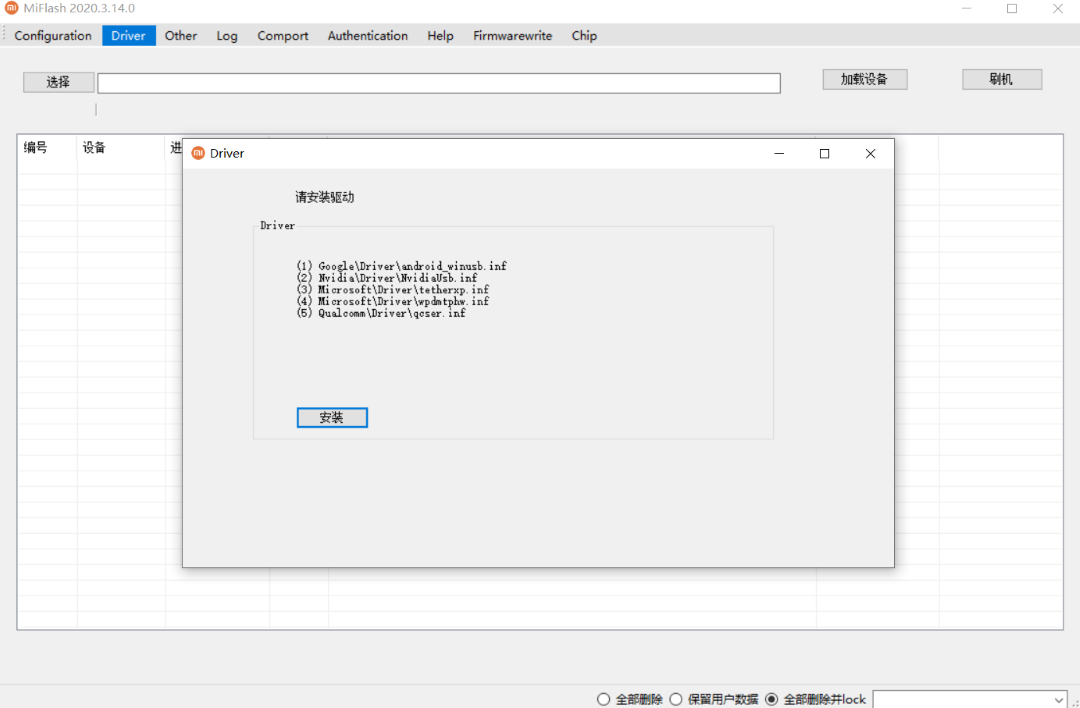
Task: Click the MiFlash app logo in title bar
Action: coord(12,8)
